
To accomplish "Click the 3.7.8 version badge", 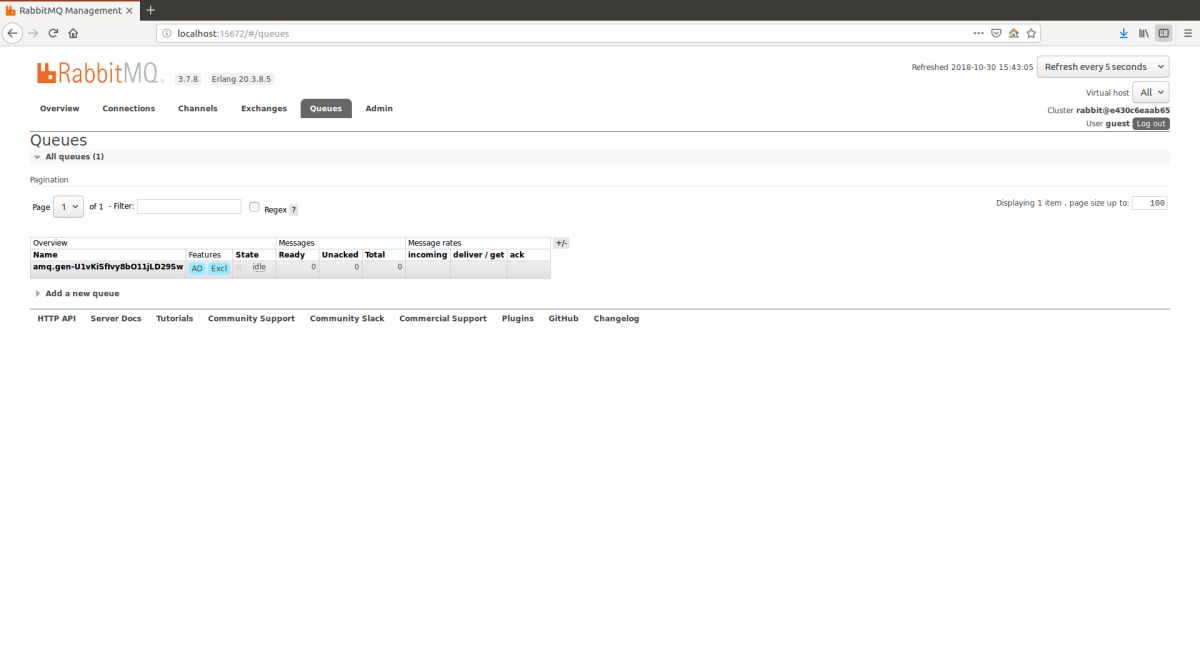I will (x=188, y=79).
